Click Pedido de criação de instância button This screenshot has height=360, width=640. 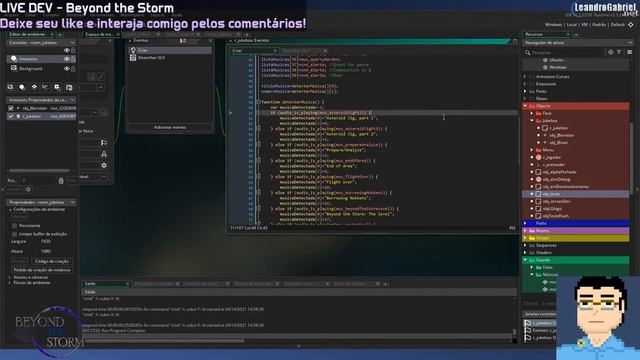coord(42,270)
